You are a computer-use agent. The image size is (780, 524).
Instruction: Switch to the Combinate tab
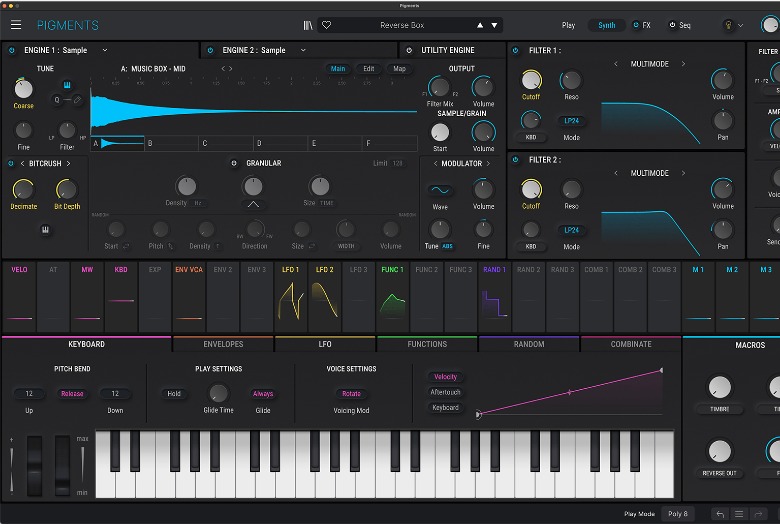pyautogui.click(x=631, y=344)
